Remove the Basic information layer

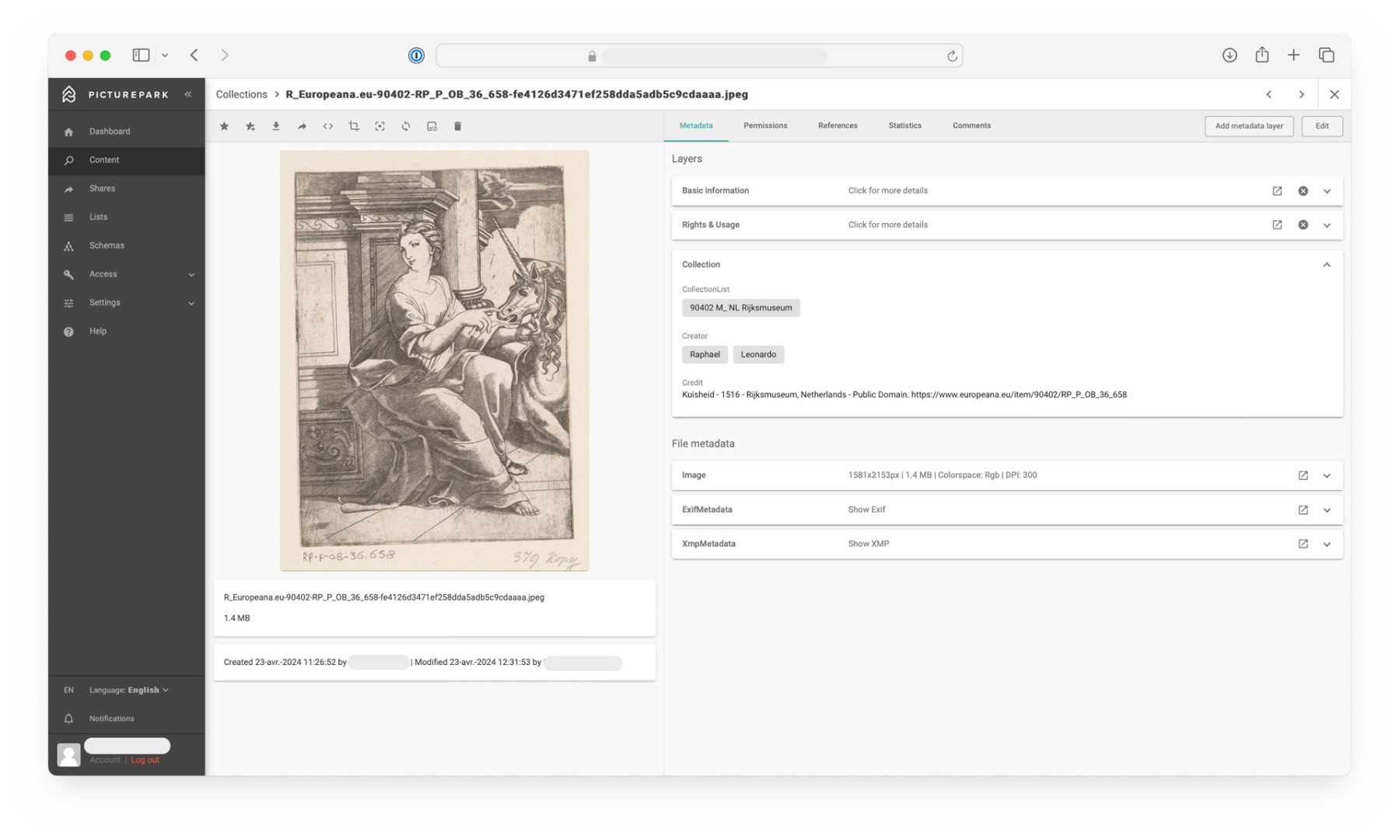pos(1303,191)
